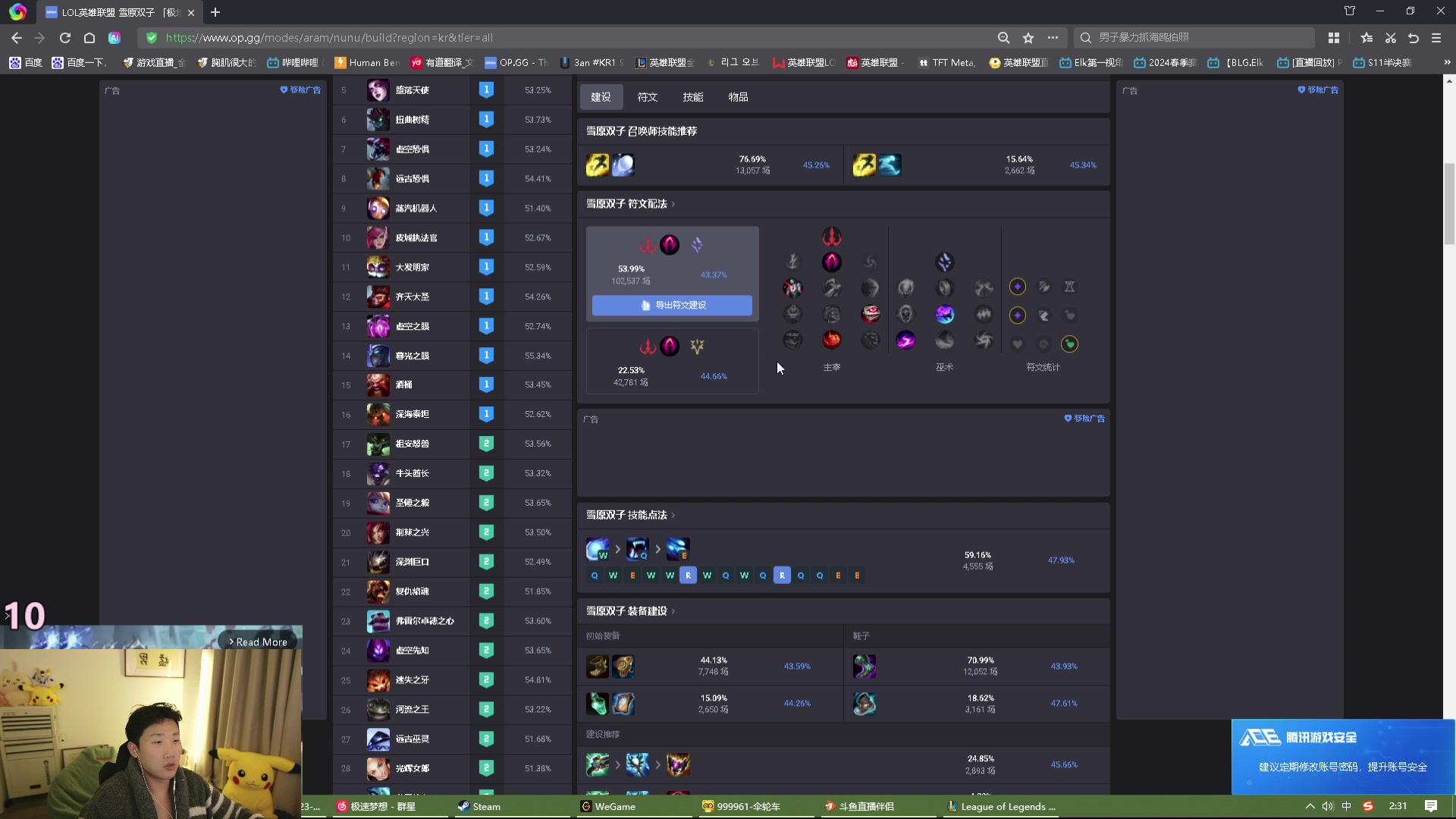Viewport: 1456px width, 819px height.
Task: Select the 建设 build tab
Action: coord(601,97)
